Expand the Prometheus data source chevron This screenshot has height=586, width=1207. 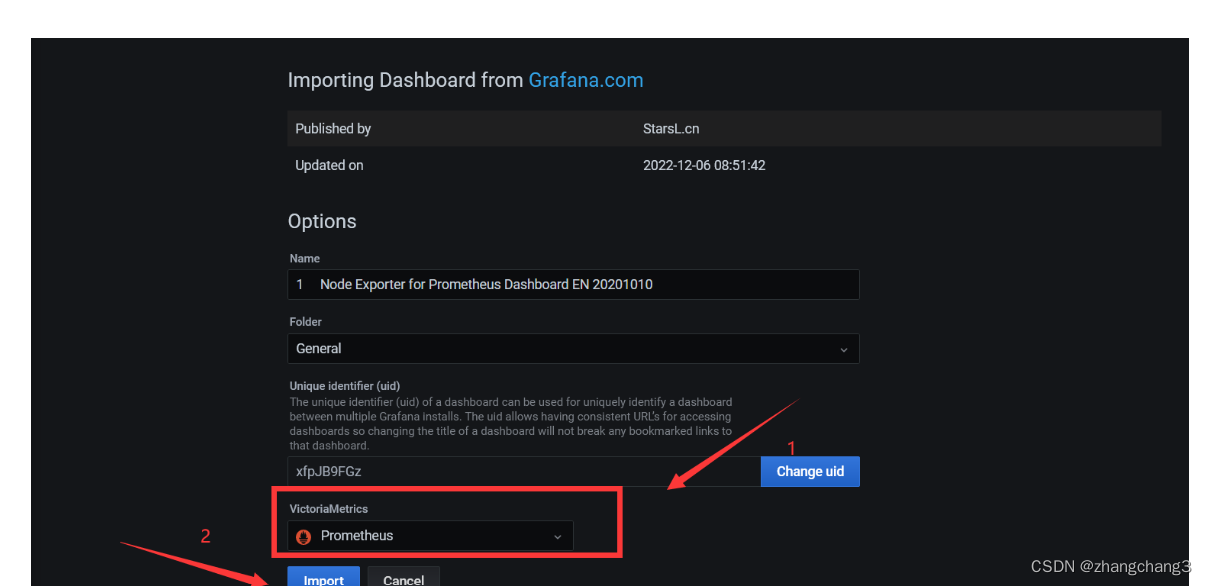pos(557,536)
